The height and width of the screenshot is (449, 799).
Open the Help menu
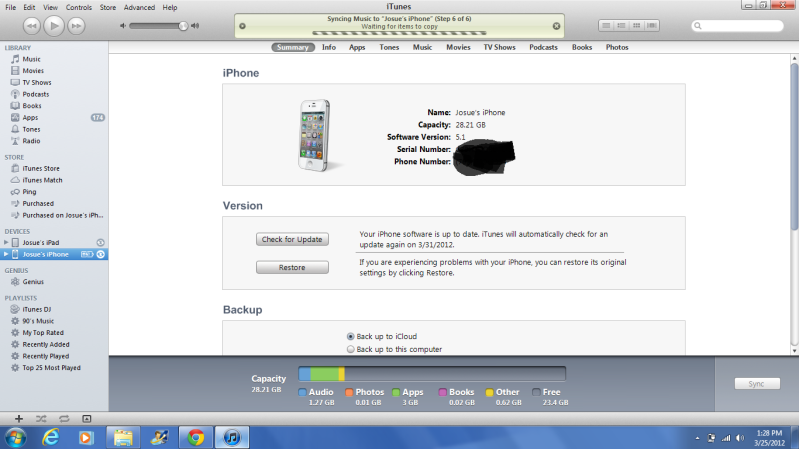click(170, 8)
